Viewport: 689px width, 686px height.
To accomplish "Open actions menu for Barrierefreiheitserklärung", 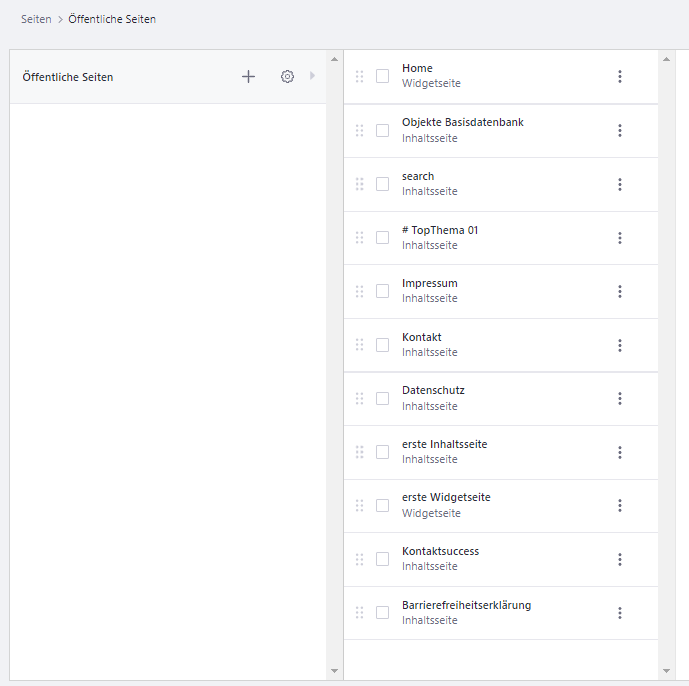I will [x=620, y=613].
